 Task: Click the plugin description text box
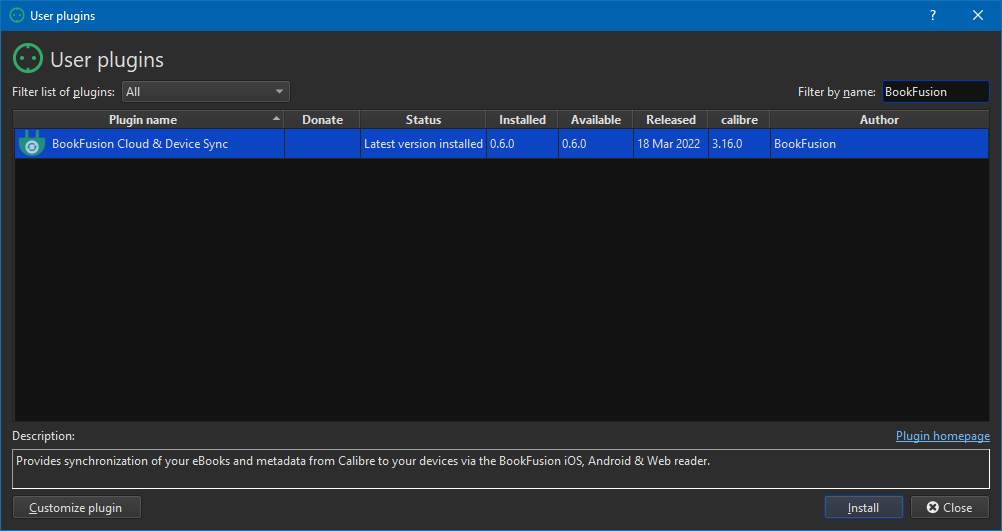click(x=501, y=468)
